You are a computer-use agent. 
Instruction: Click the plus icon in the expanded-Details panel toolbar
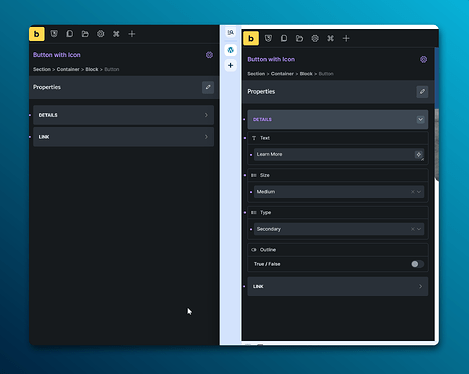346,38
